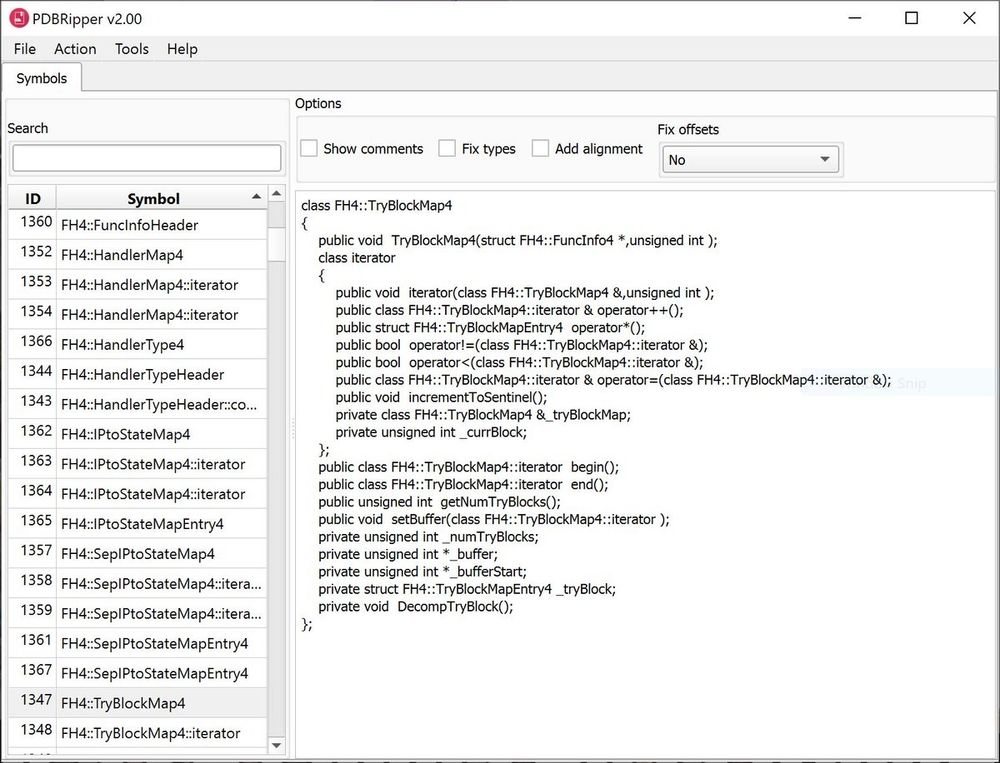
Task: Click the 'private unsigned int _numTryBlocks;' line
Action: 429,537
